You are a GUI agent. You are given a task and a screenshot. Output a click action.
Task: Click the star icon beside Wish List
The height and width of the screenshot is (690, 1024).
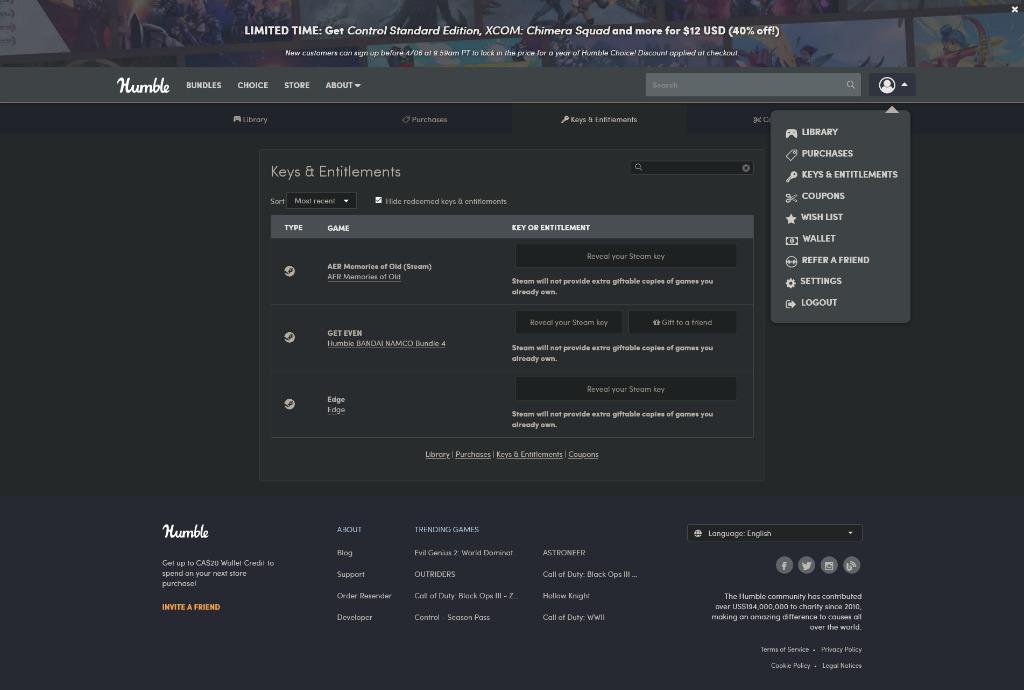coord(791,218)
